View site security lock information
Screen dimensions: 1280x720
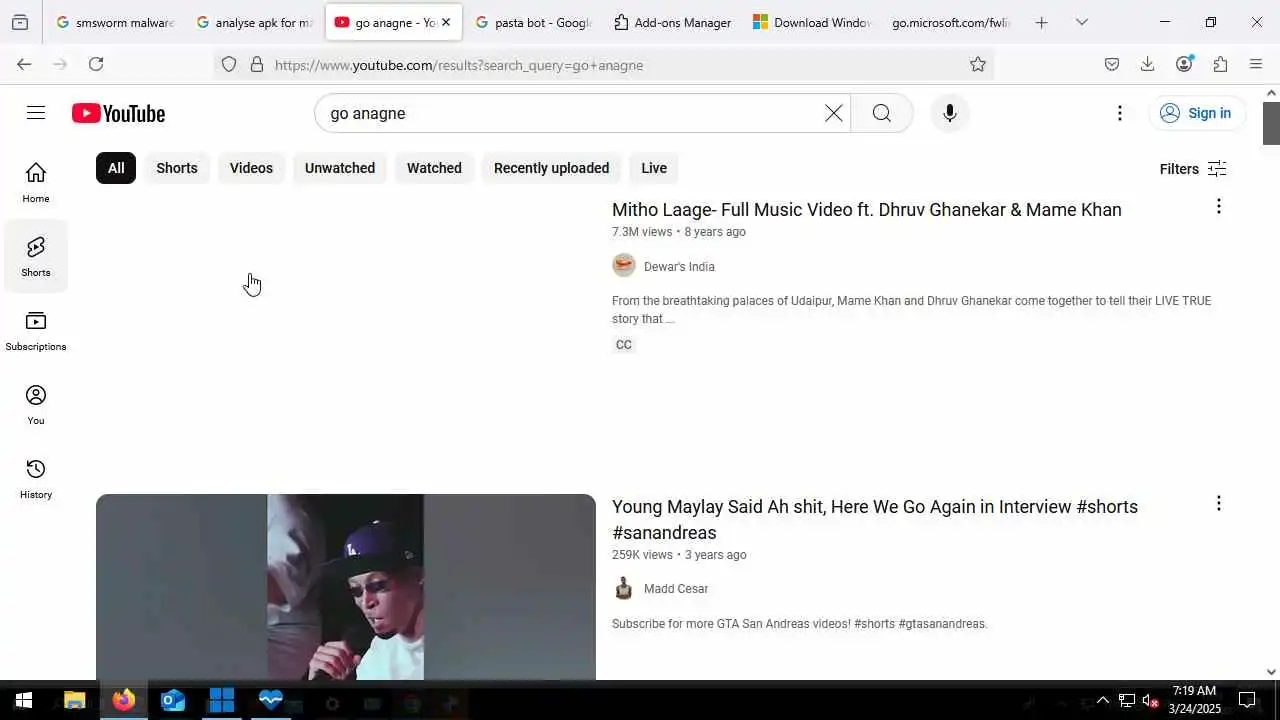257,64
